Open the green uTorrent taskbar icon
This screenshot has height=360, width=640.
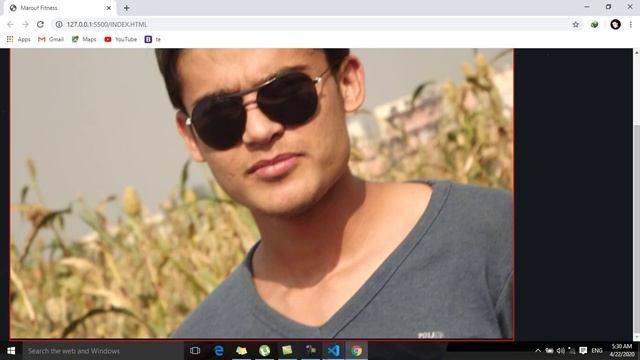pyautogui.click(x=264, y=351)
